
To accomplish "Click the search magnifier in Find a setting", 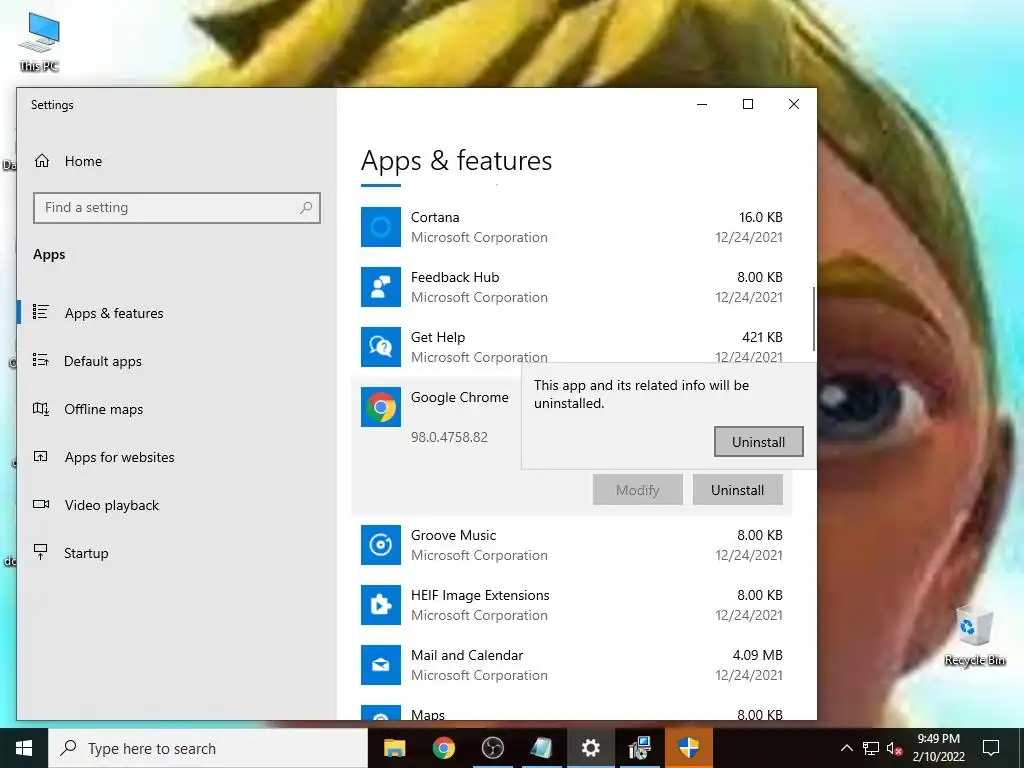I will [306, 208].
